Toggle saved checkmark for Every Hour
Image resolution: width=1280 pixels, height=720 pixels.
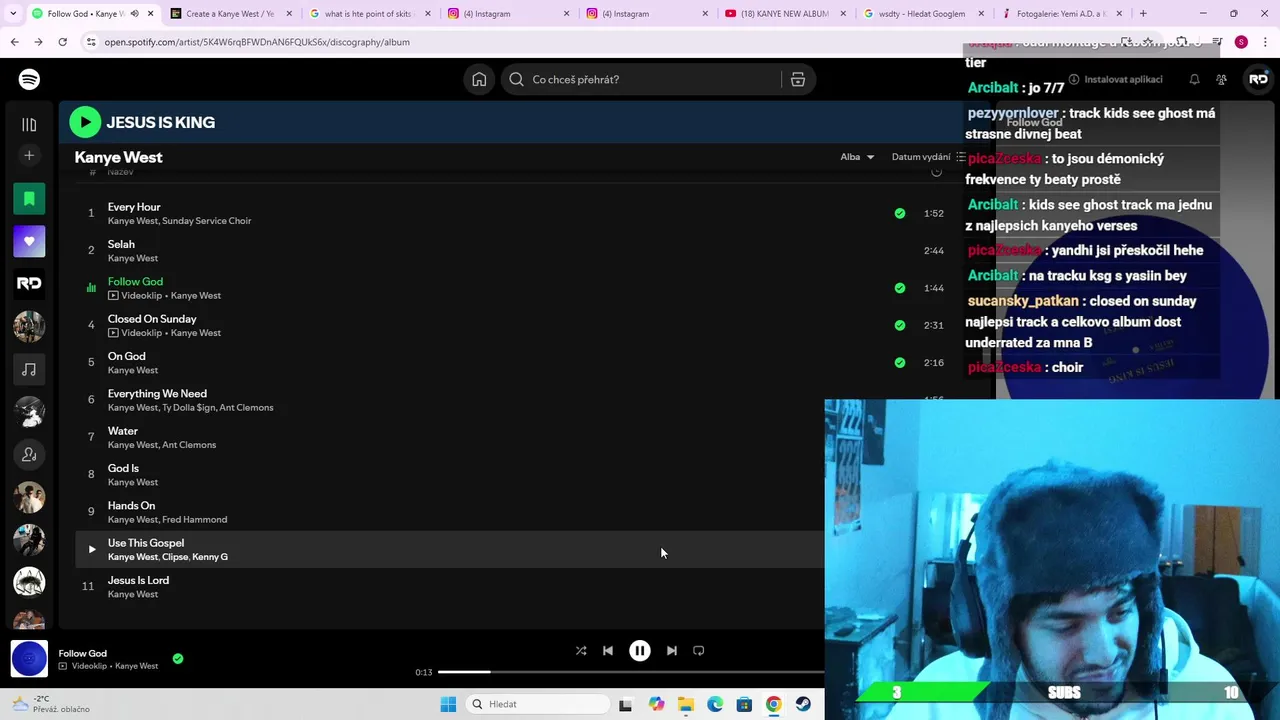pyautogui.click(x=900, y=213)
